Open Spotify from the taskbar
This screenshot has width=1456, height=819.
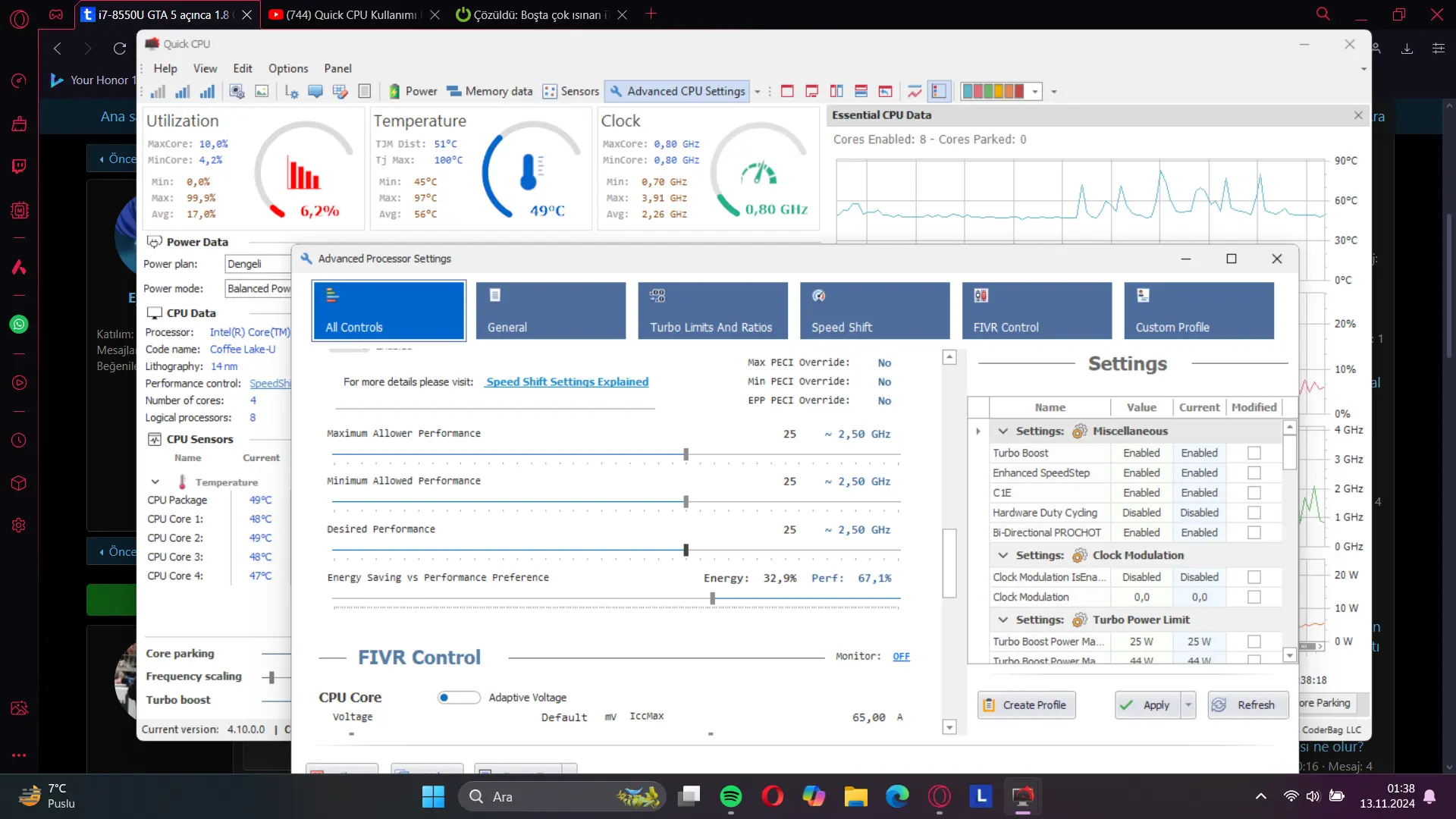(x=730, y=796)
